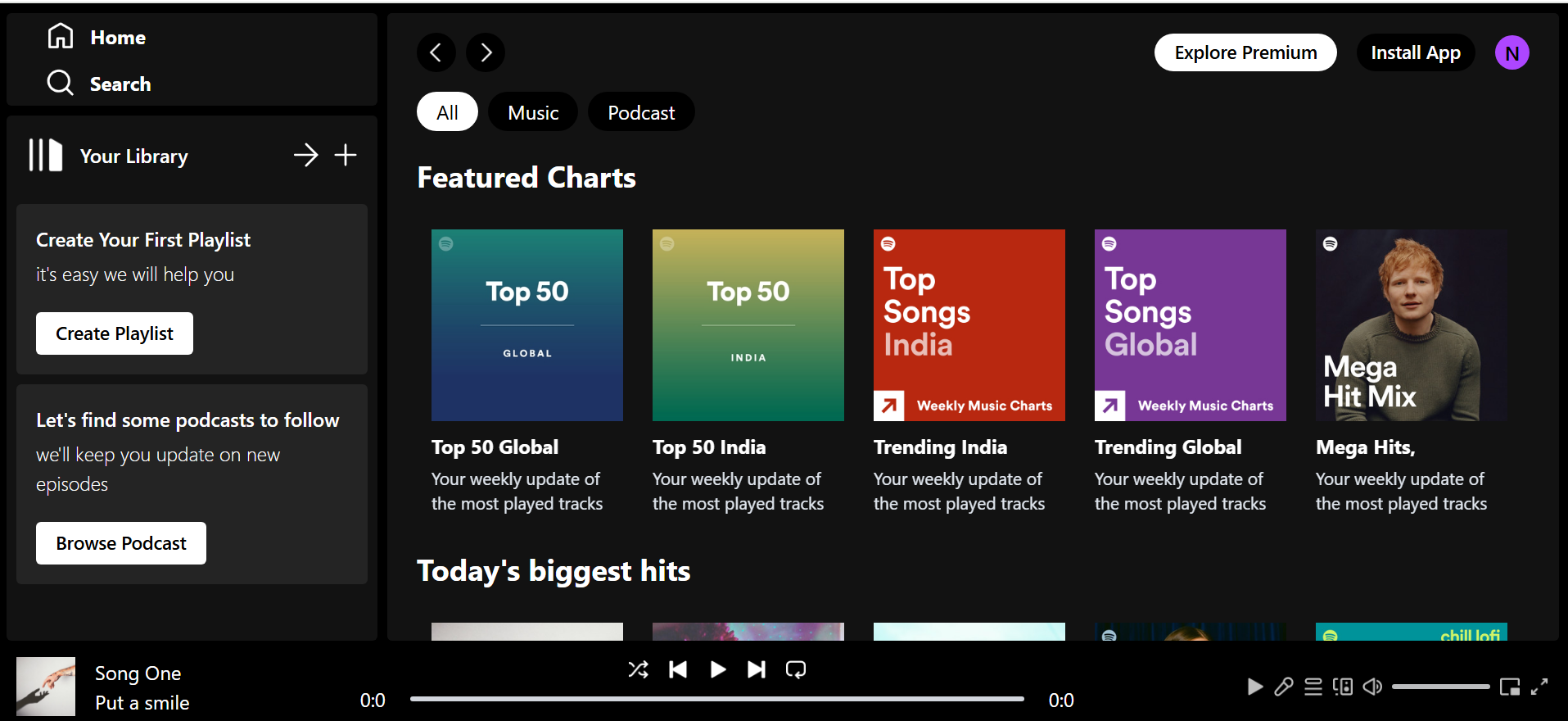
Task: Click the Featured Charts heading
Action: [526, 178]
